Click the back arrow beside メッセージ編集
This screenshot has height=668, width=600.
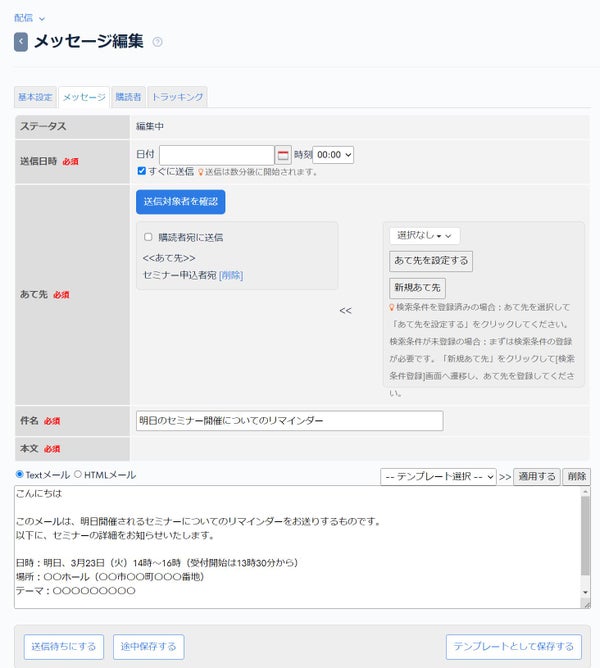click(21, 42)
